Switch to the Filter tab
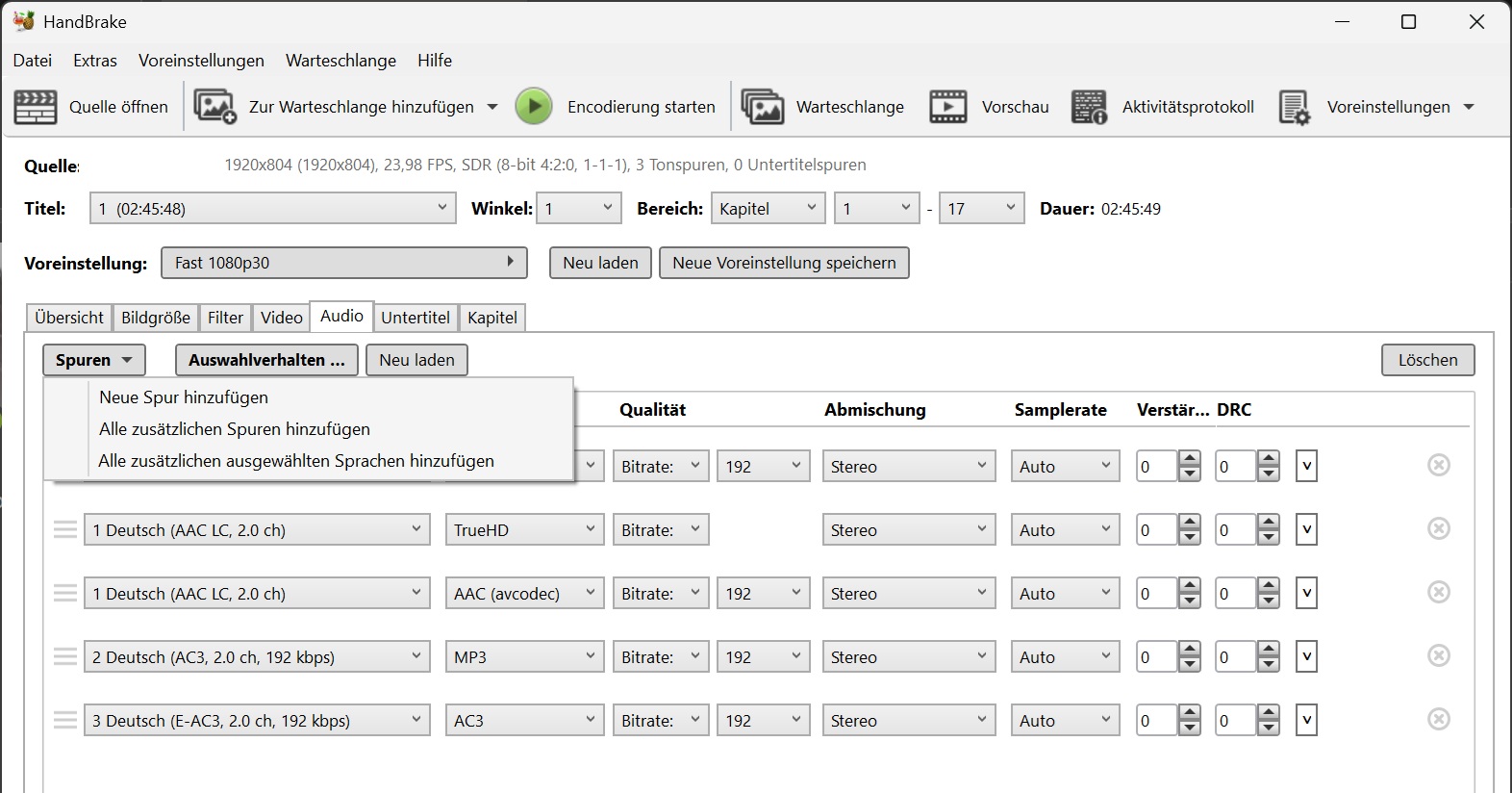 (x=226, y=318)
